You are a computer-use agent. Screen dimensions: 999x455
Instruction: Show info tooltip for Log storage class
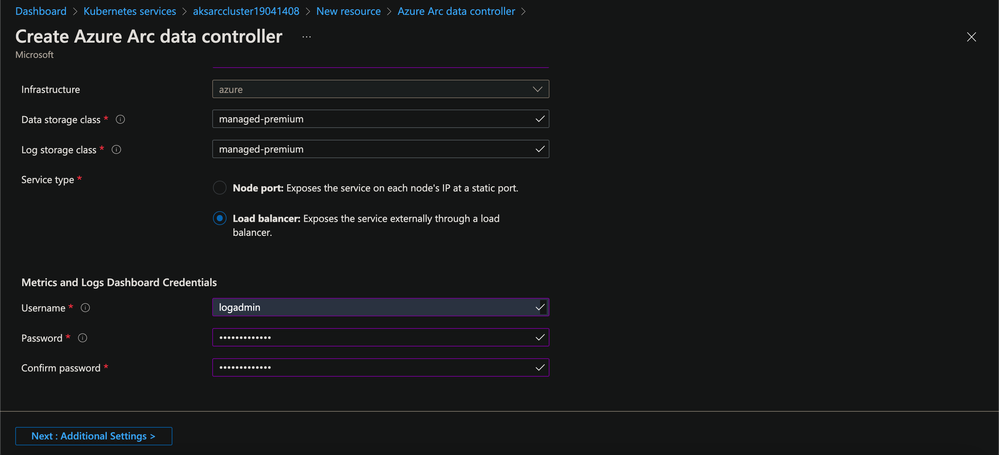[x=116, y=150]
